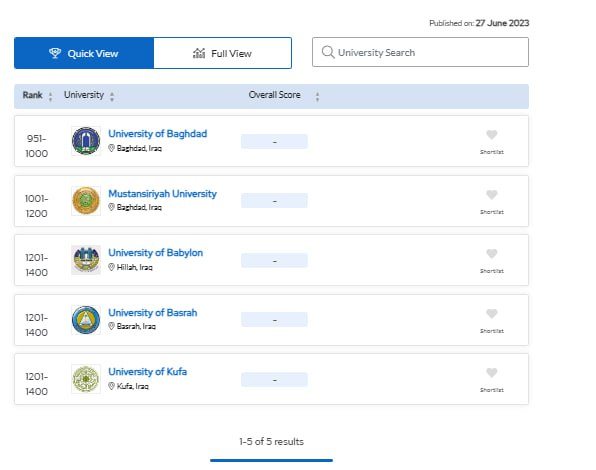Image resolution: width=596 pixels, height=470 pixels.
Task: Click the blue pagination progress bar
Action: click(x=271, y=460)
